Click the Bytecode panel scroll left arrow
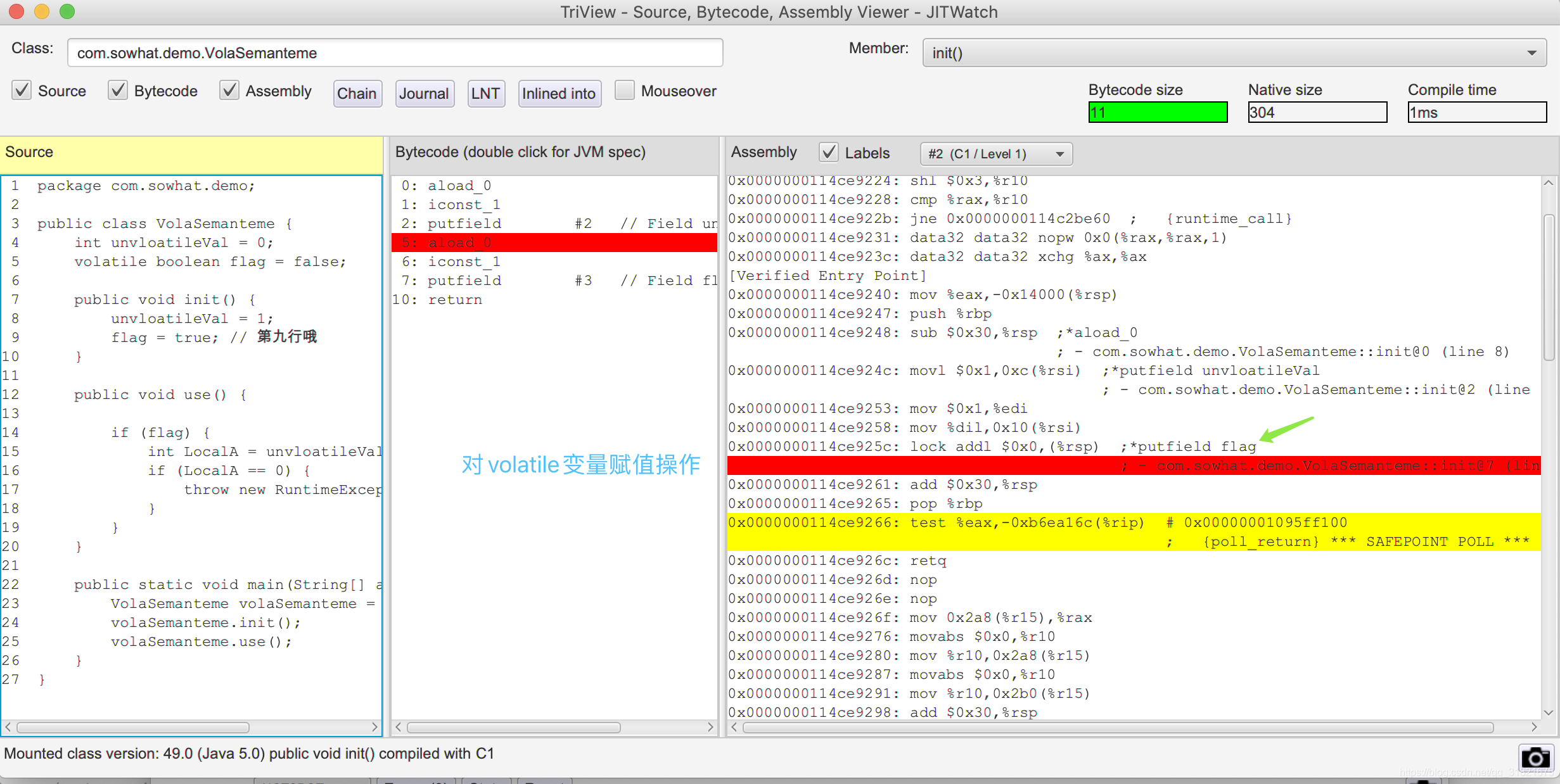The height and width of the screenshot is (784, 1560). tap(398, 727)
